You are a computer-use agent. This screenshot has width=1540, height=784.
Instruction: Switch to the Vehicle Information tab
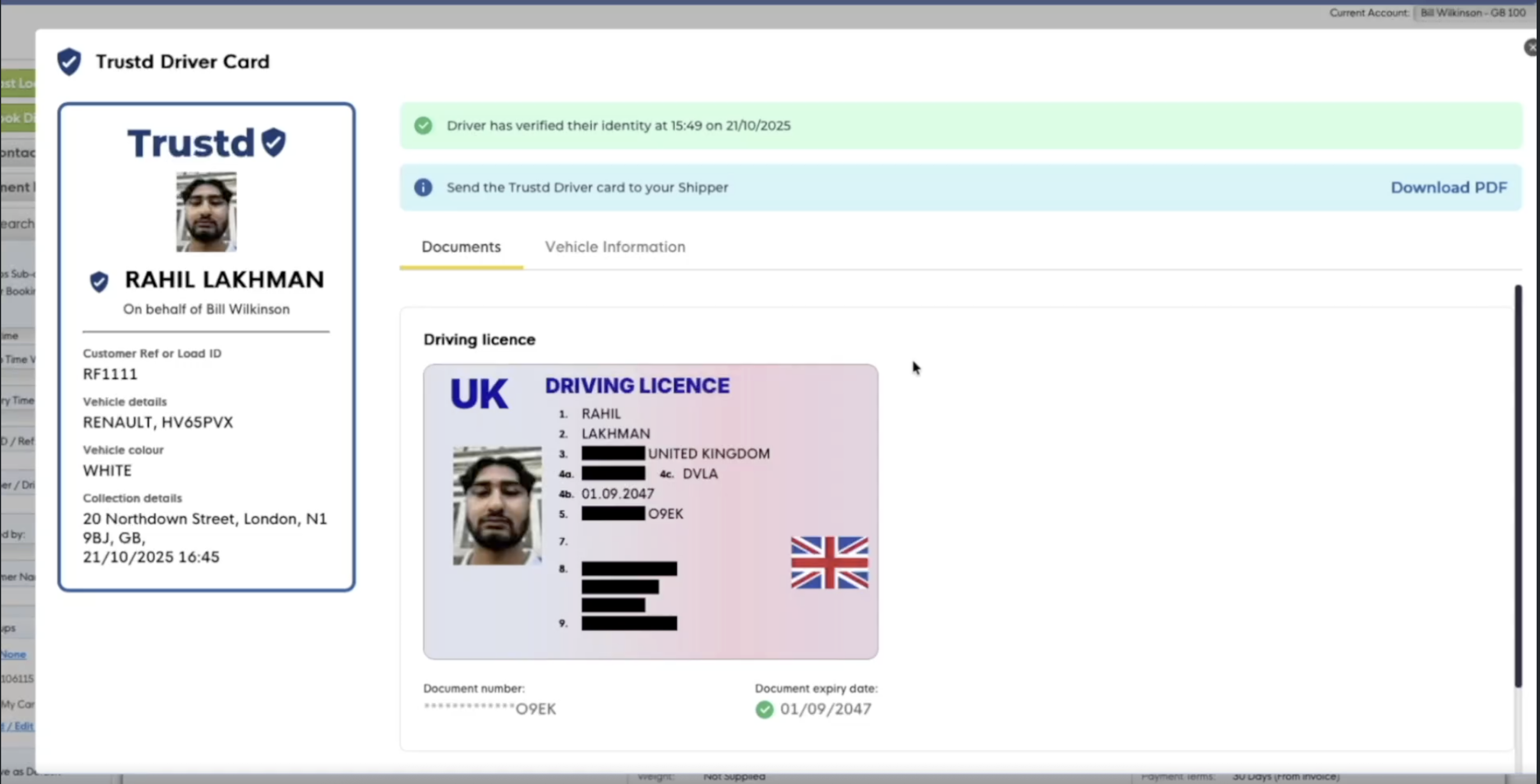tap(615, 247)
